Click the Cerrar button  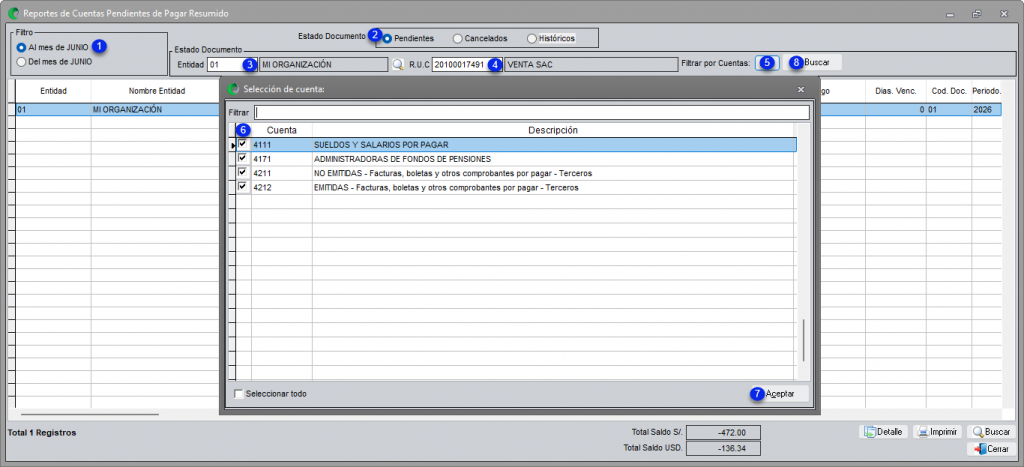click(991, 449)
